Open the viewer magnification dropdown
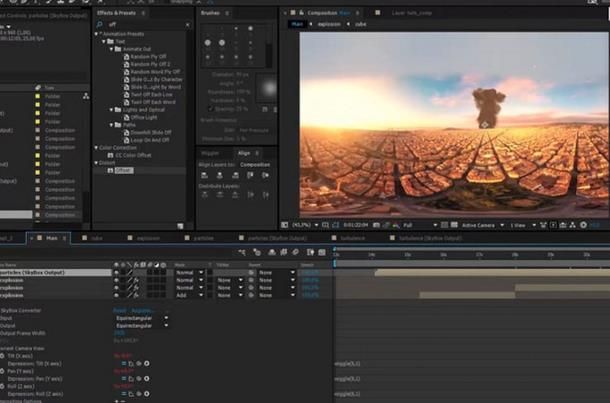610x403 pixels. tap(305, 225)
